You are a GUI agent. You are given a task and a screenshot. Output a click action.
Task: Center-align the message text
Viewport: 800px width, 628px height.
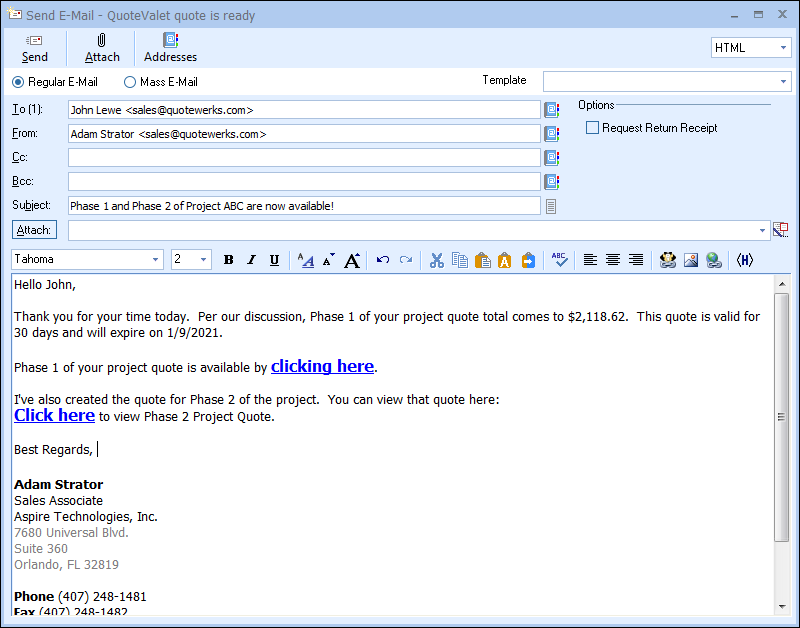pyautogui.click(x=612, y=260)
